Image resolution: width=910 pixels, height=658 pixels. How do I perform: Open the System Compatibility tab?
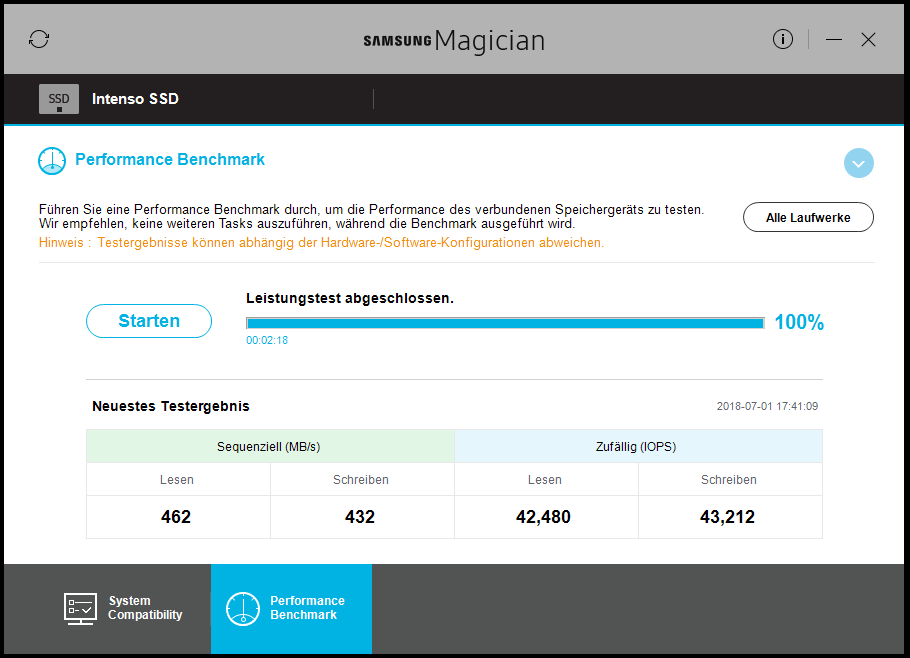[x=123, y=608]
